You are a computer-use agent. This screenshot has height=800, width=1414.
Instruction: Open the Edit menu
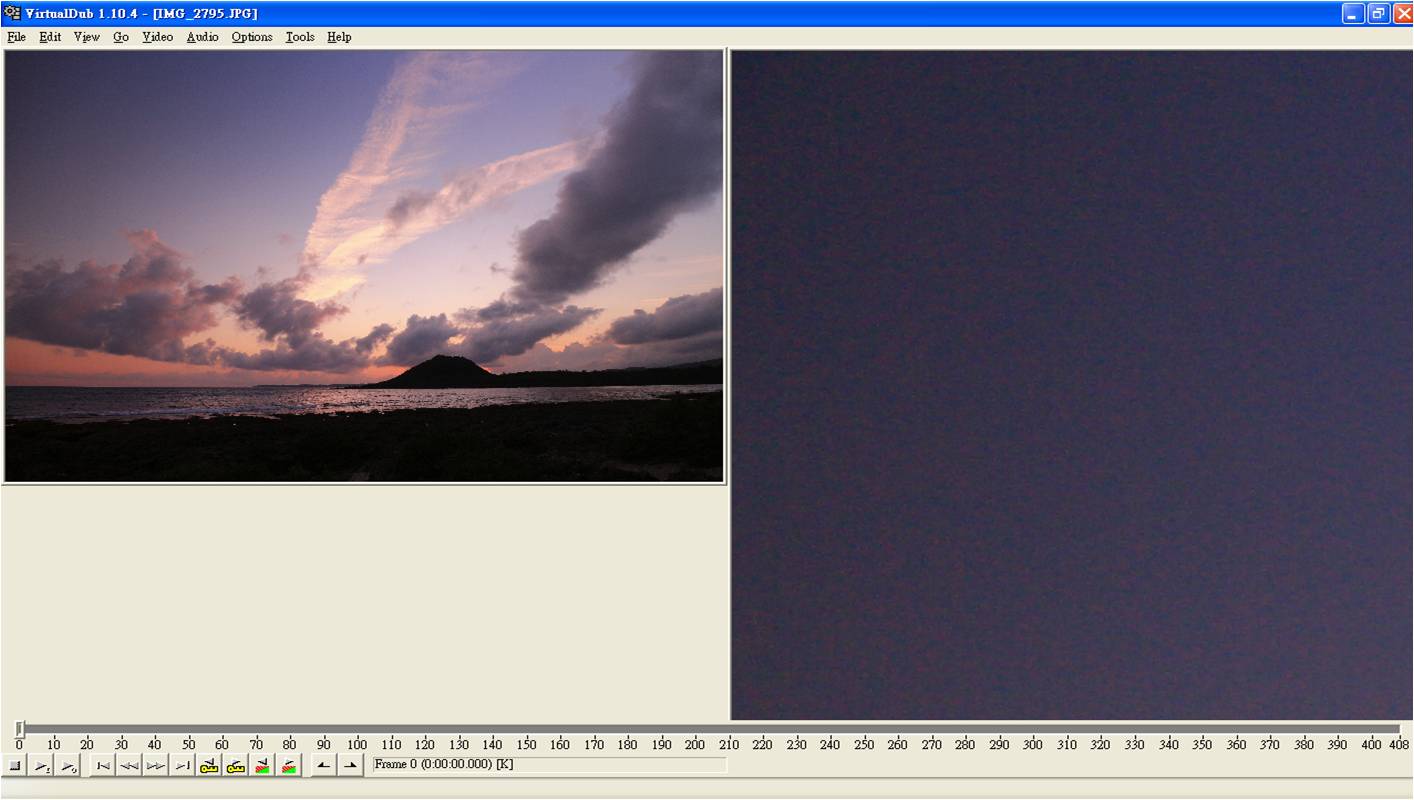pos(50,37)
